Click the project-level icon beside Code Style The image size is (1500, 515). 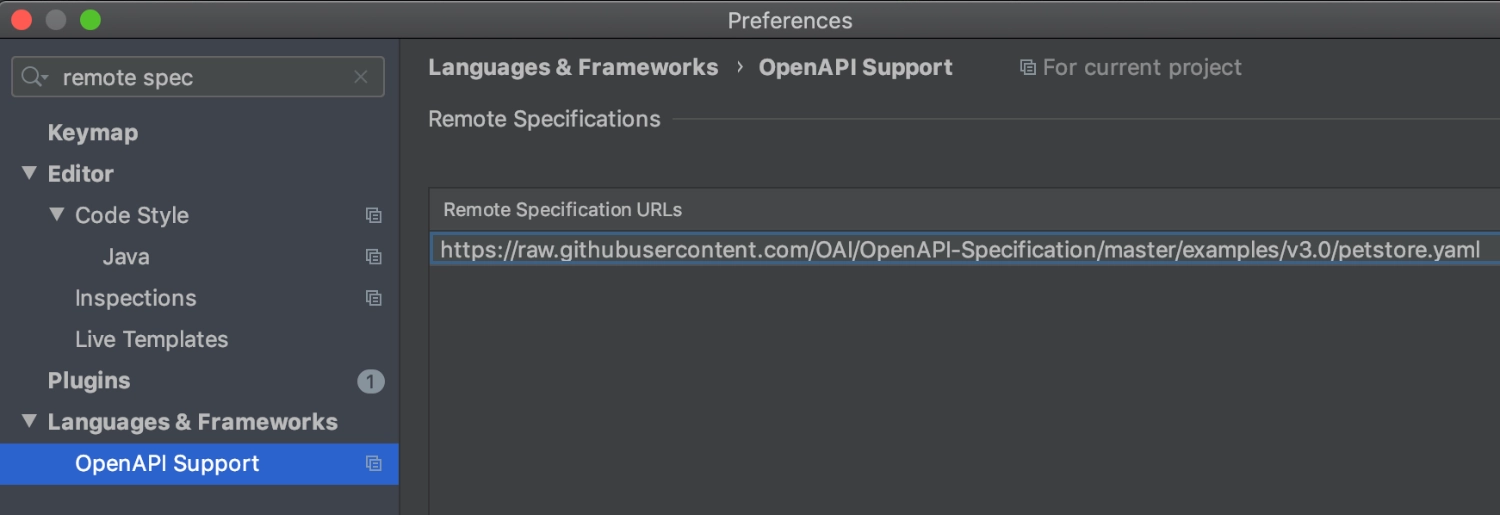pyautogui.click(x=373, y=215)
